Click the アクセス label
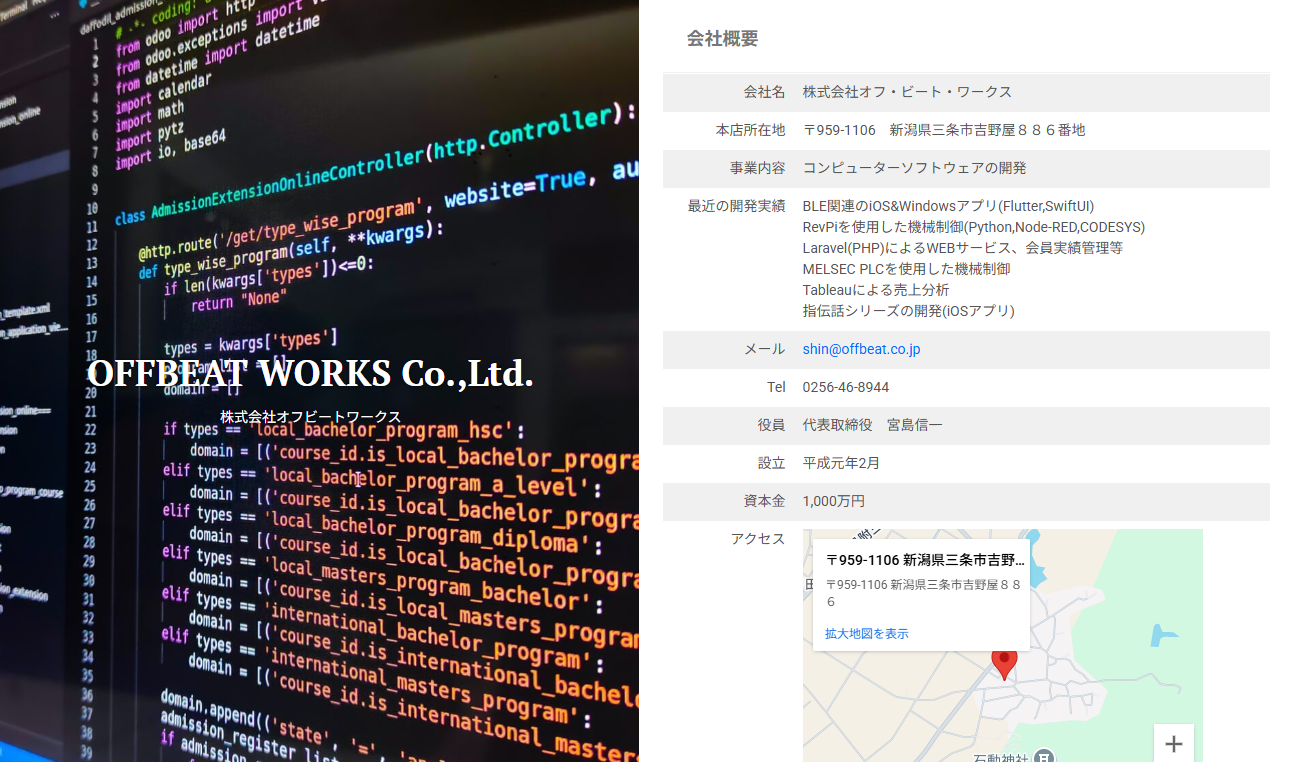The width and height of the screenshot is (1290, 762). [x=758, y=539]
